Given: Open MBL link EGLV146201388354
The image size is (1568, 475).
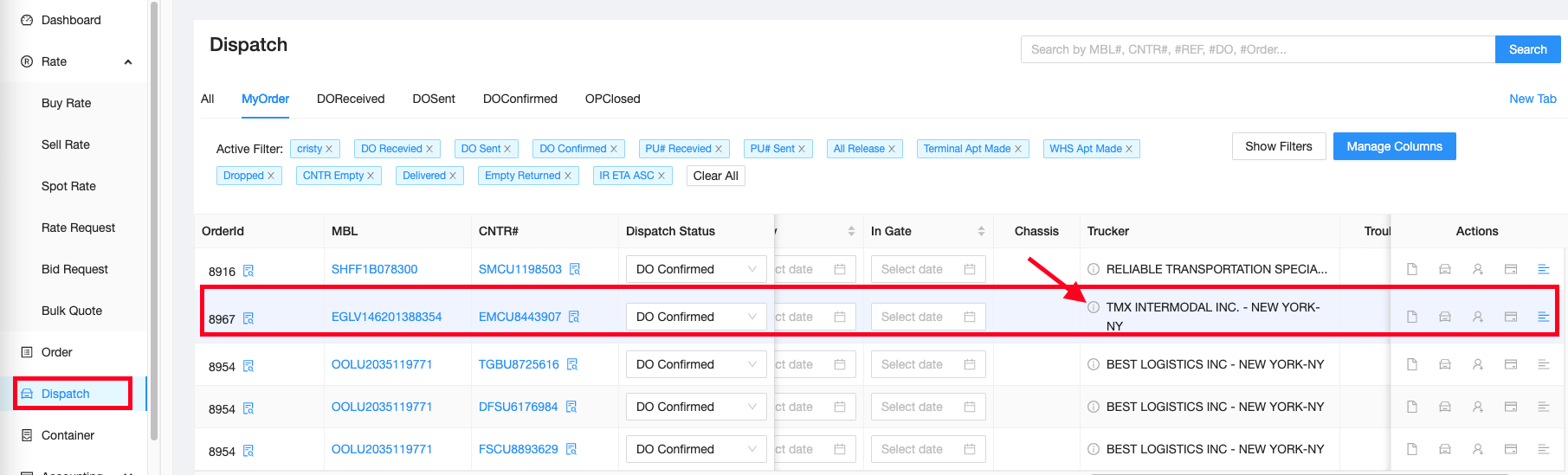Looking at the screenshot, I should 386,317.
